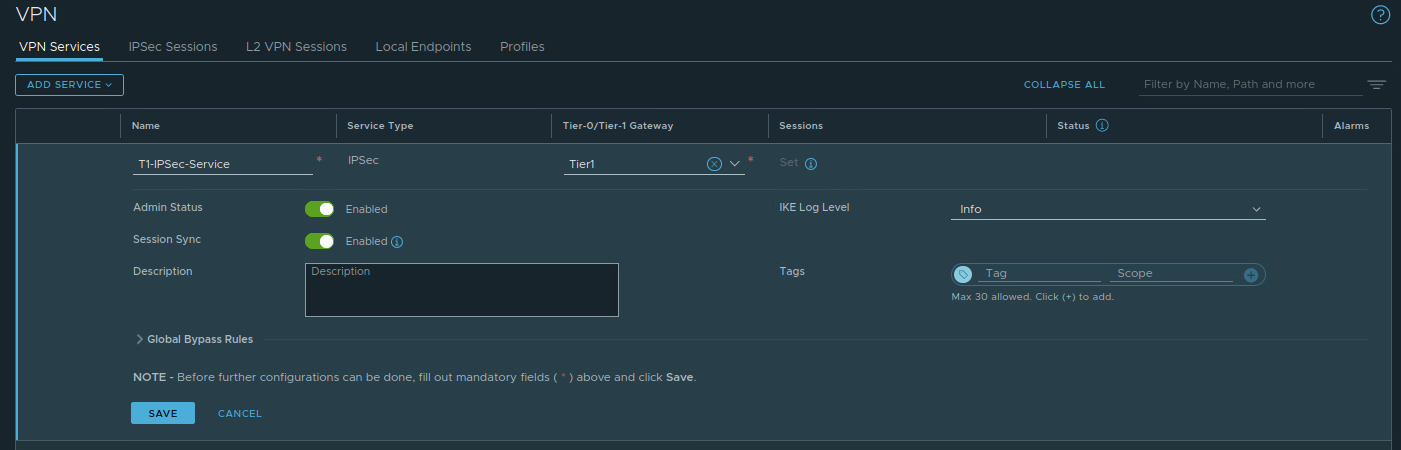Click the tag label icon
Viewport: 1401px width, 450px height.
tap(963, 275)
